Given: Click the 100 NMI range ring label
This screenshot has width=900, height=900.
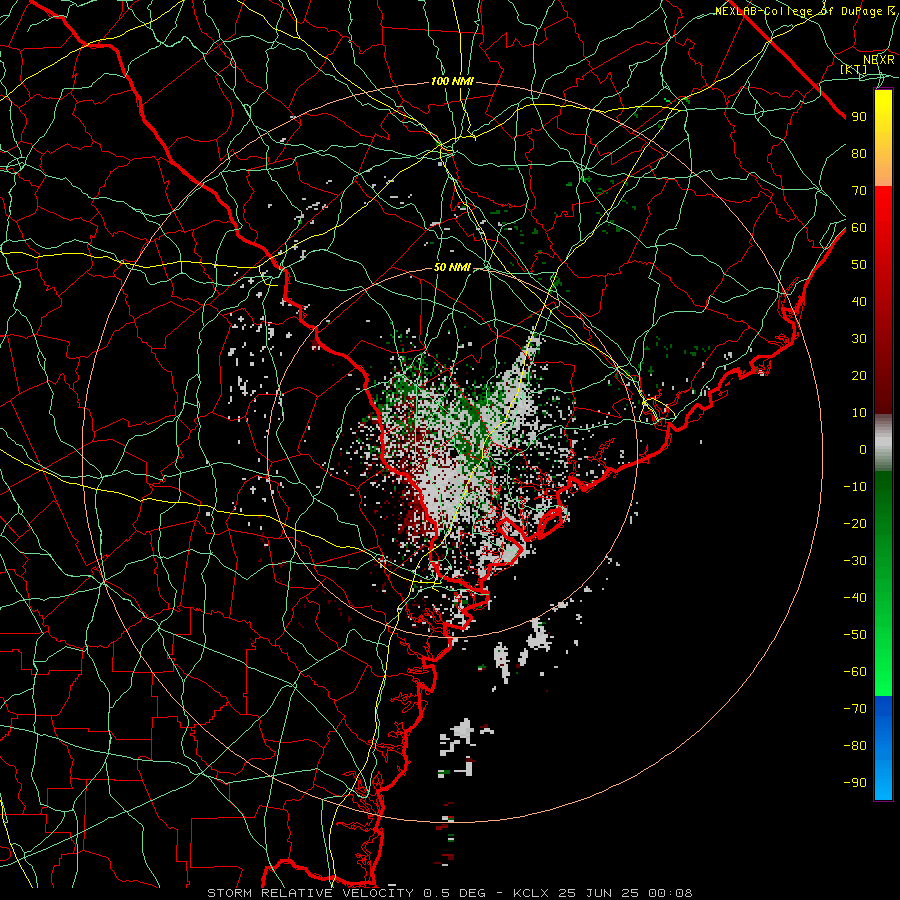Looking at the screenshot, I should pos(452,82).
